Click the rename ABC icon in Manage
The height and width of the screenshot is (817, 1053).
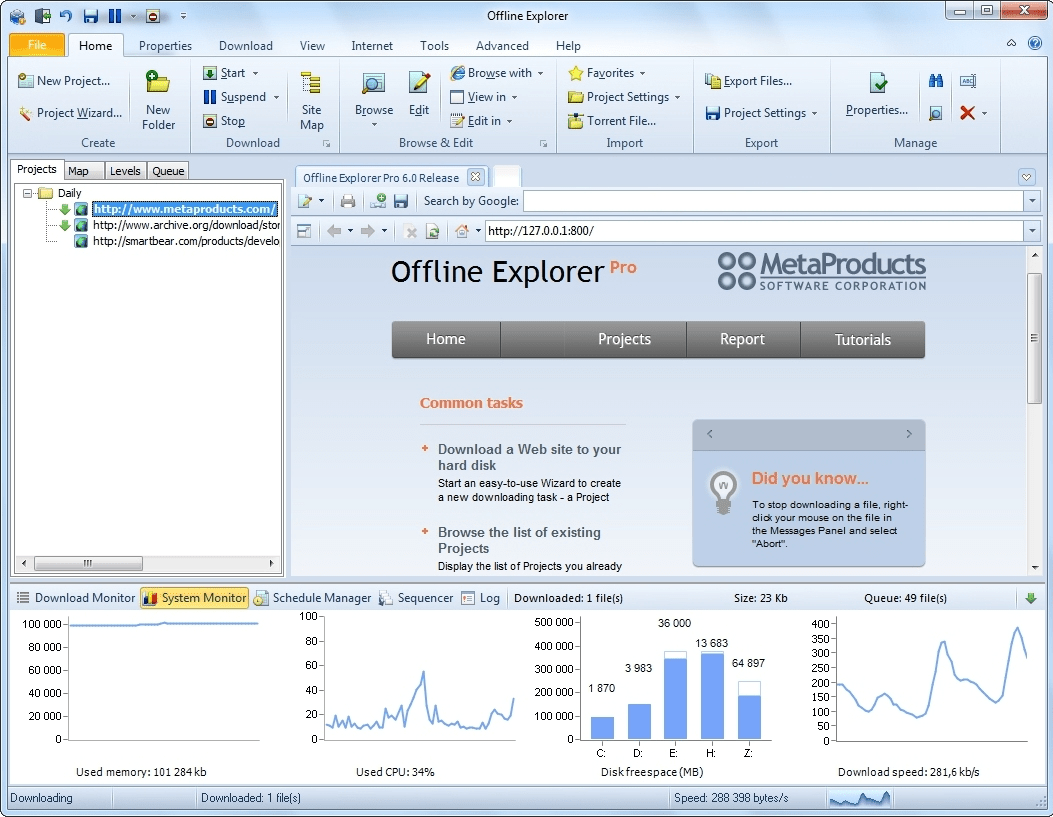point(968,81)
